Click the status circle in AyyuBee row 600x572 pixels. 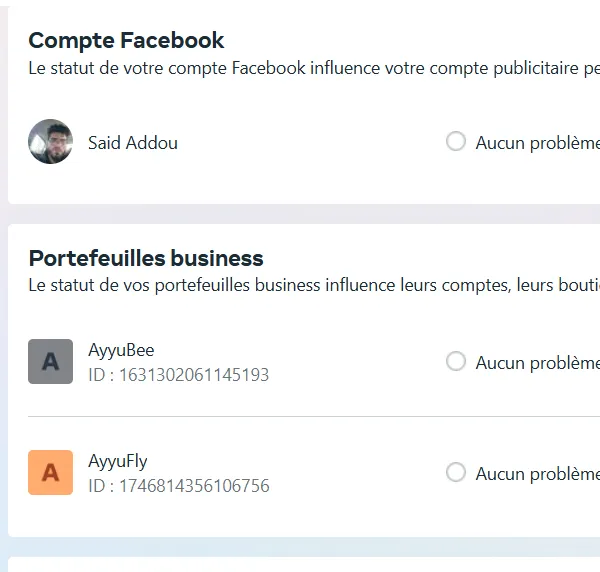pyautogui.click(x=456, y=361)
